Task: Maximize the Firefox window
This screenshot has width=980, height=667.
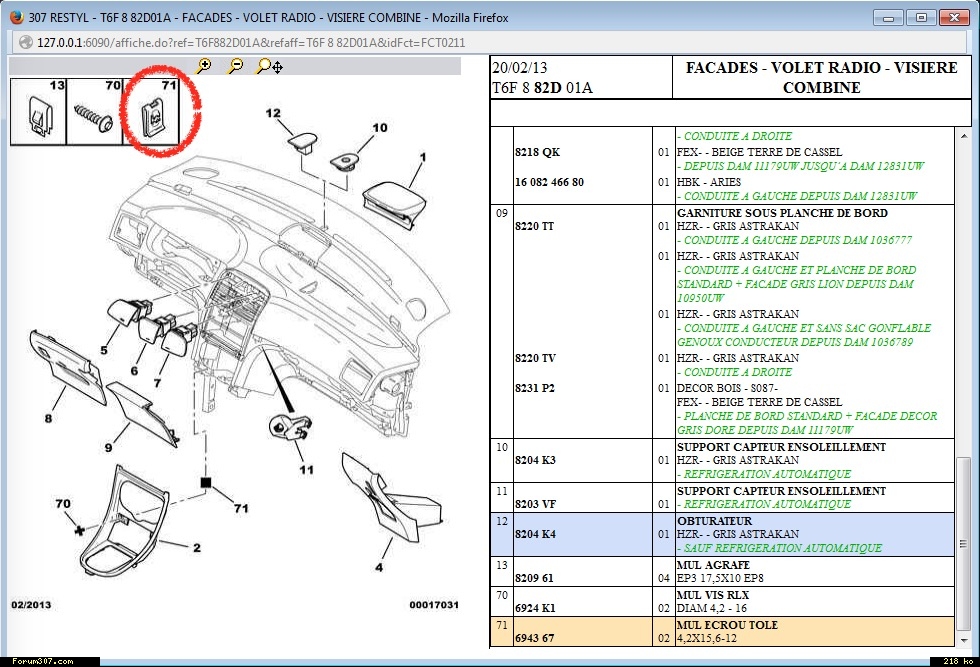Action: [x=920, y=17]
